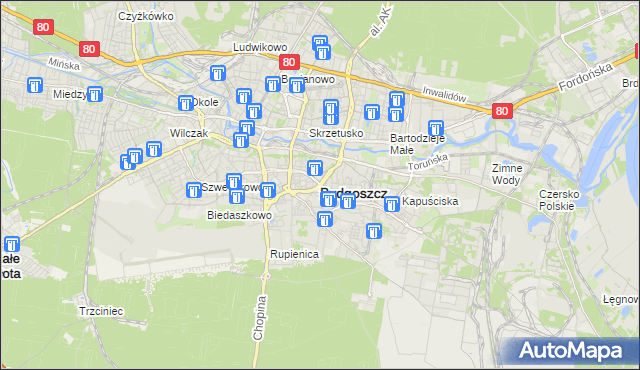Click the Biedaszkowo district label
This screenshot has height=370, width=640.
239,215
